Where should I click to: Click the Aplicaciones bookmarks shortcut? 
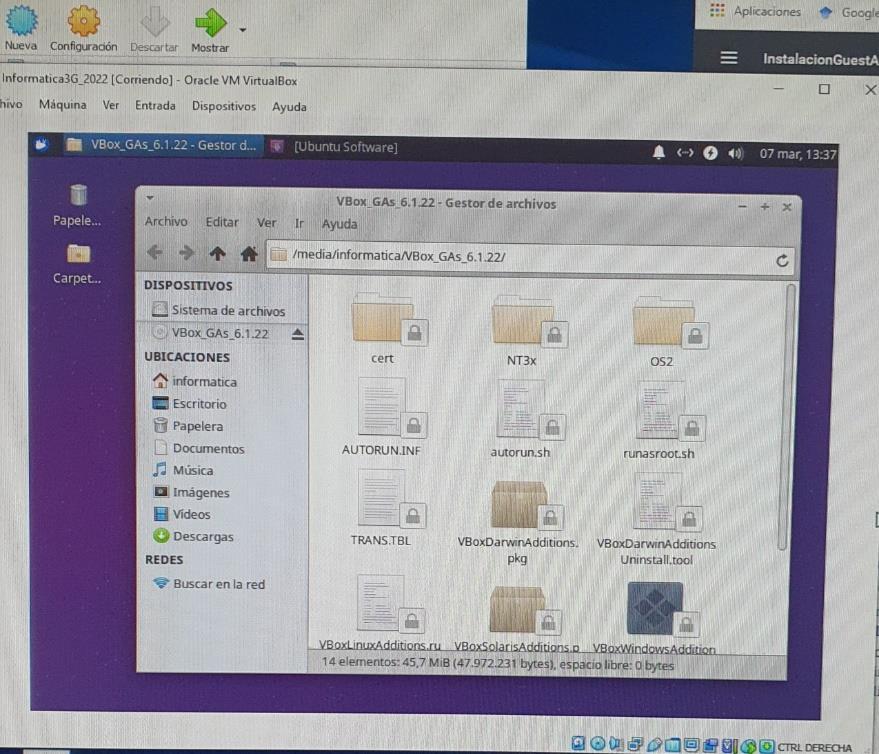pos(755,11)
